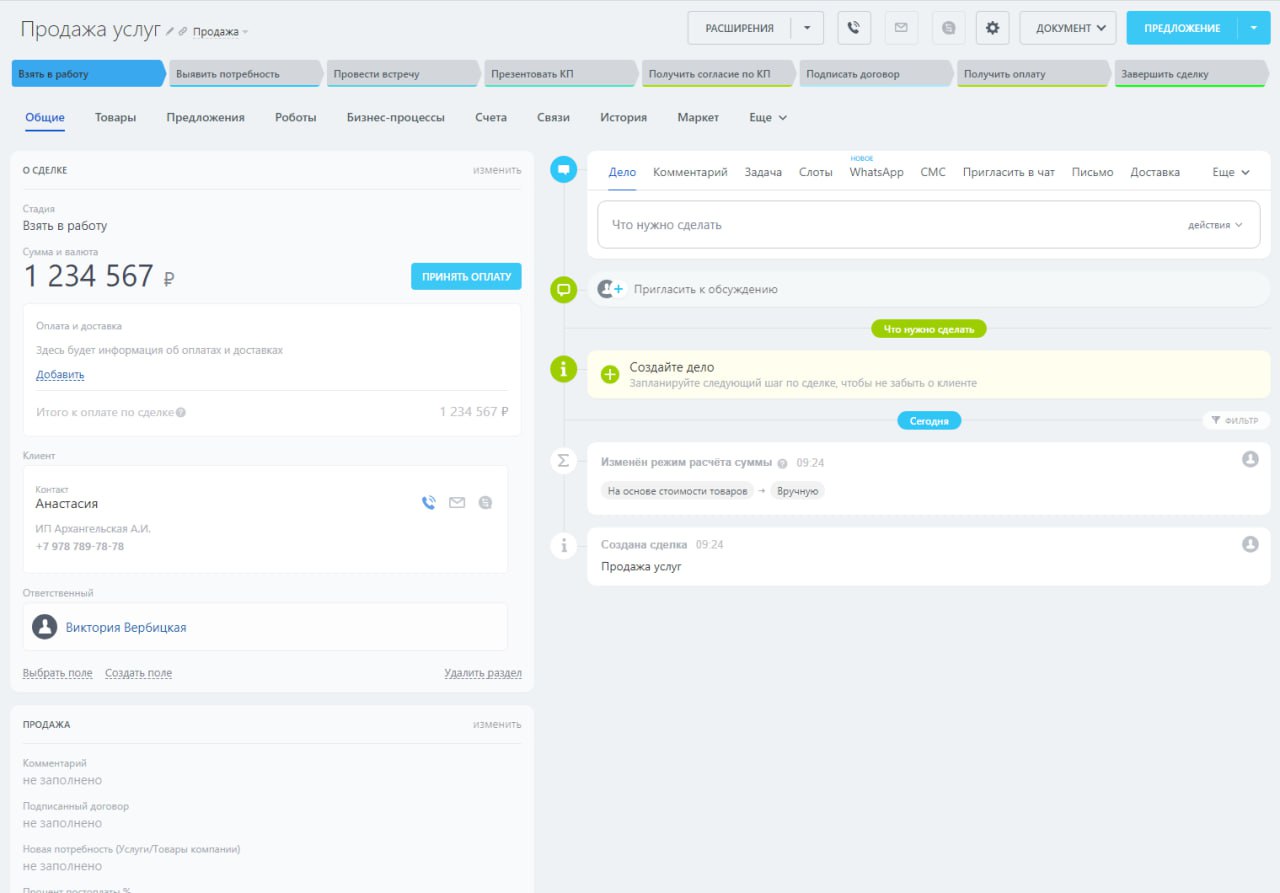Open the действия dropdown in activity field

point(1215,225)
